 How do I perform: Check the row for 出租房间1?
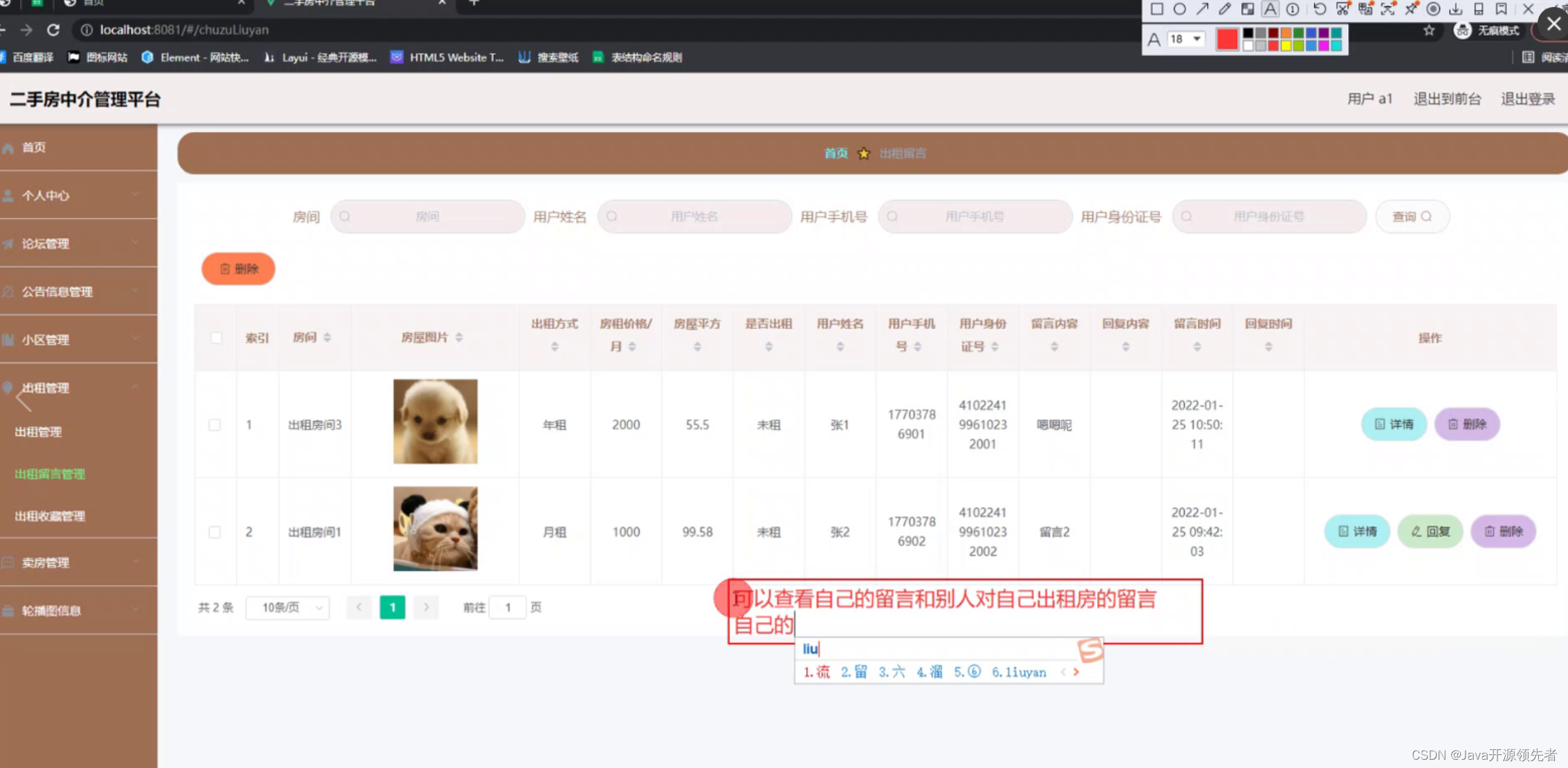pos(215,532)
